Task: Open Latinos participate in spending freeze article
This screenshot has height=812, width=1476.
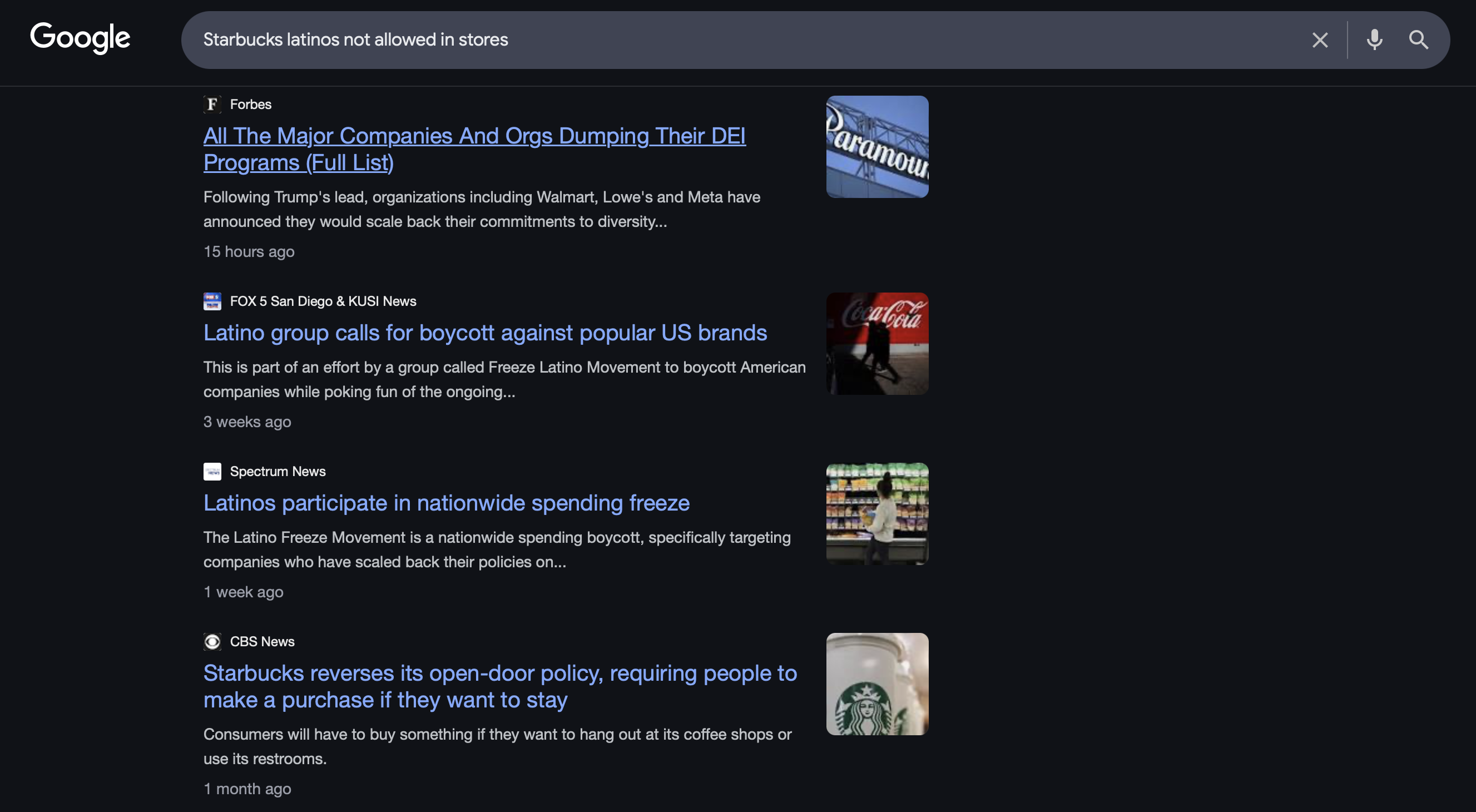Action: click(447, 503)
